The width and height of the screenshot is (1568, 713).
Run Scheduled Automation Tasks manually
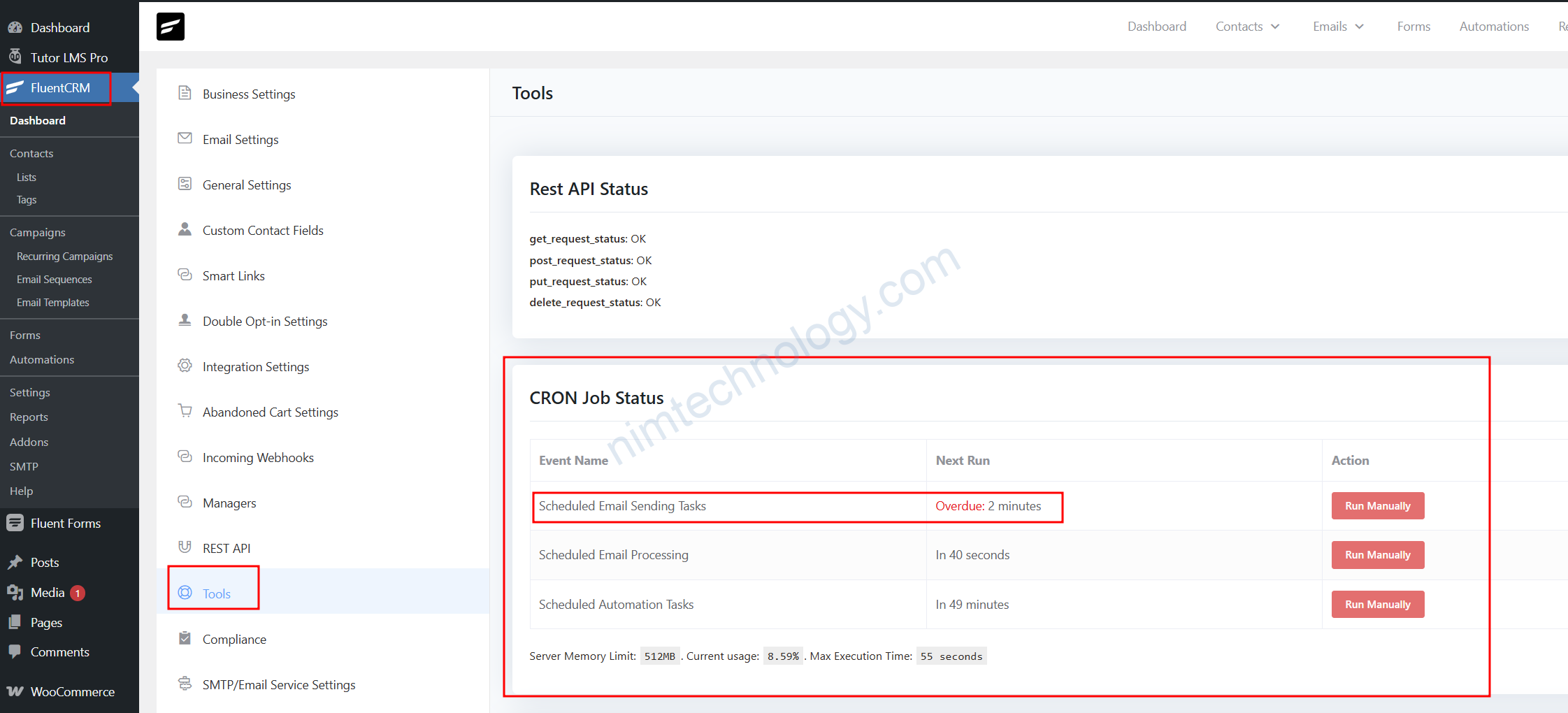pos(1377,605)
